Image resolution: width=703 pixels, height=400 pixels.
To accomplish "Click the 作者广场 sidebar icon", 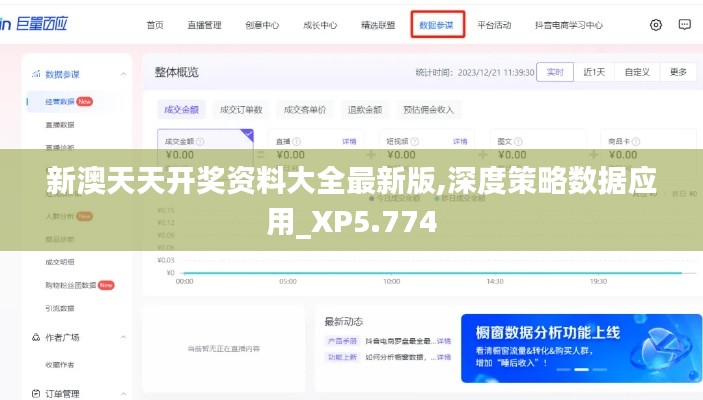I will click(x=36, y=337).
